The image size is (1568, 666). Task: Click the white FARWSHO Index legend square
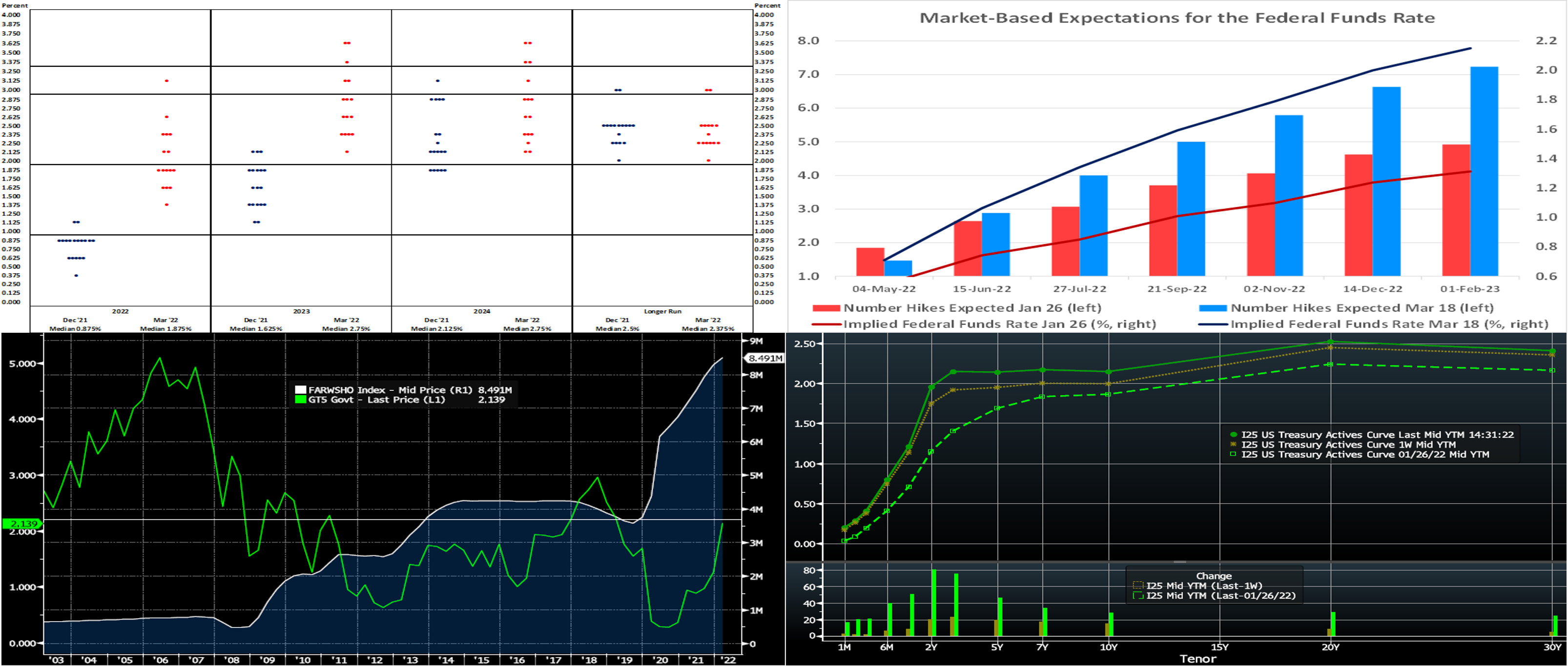[300, 390]
